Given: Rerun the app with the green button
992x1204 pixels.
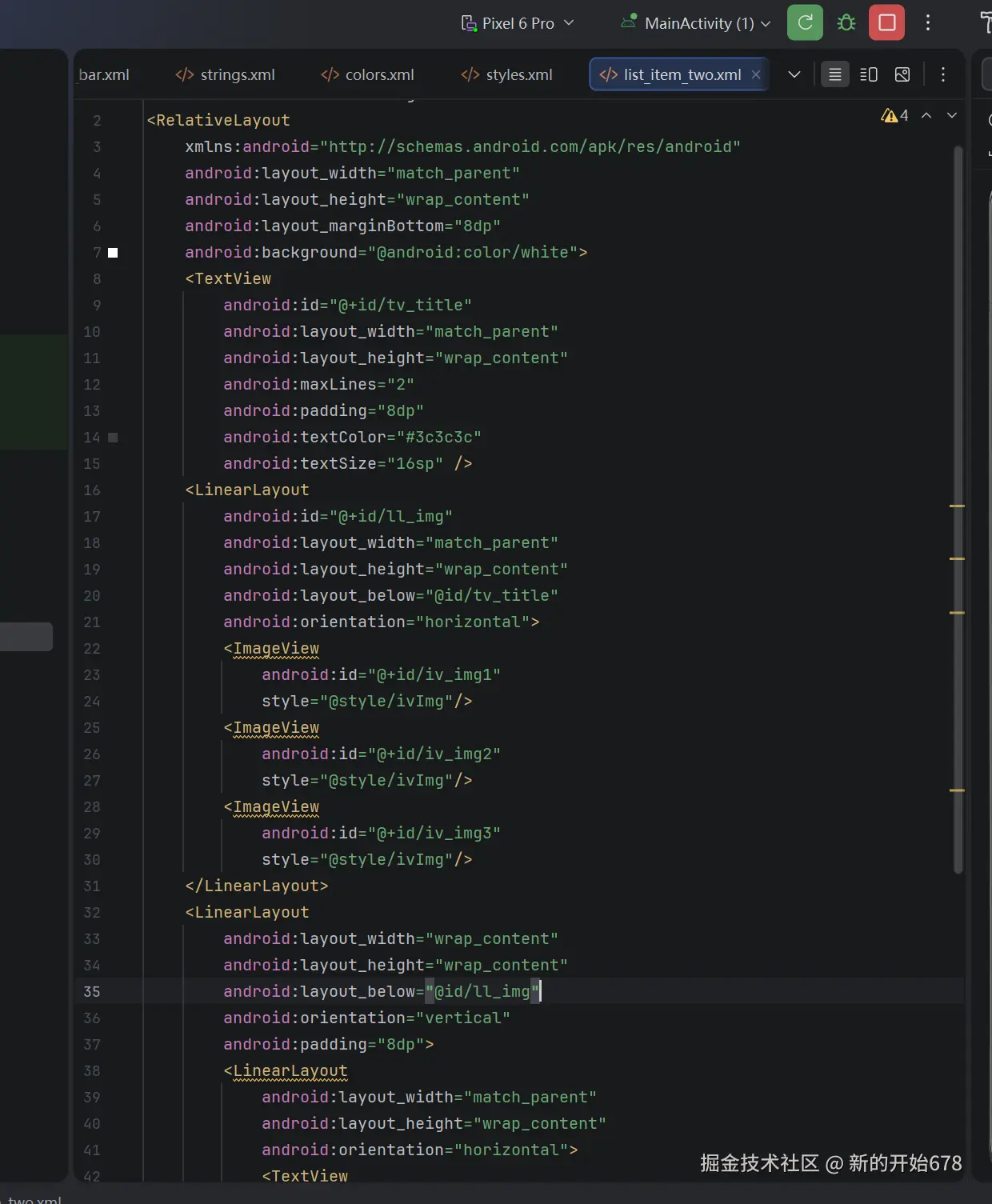Looking at the screenshot, I should (x=805, y=22).
